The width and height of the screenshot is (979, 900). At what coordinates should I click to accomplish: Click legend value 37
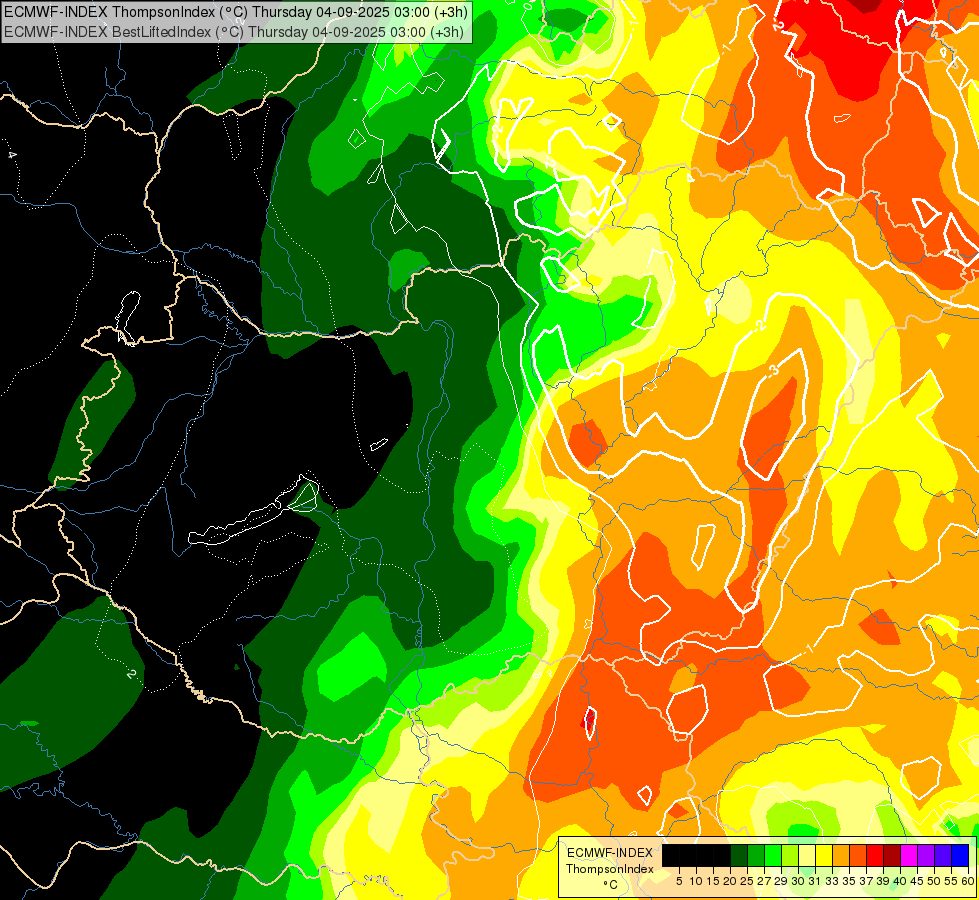point(866,881)
